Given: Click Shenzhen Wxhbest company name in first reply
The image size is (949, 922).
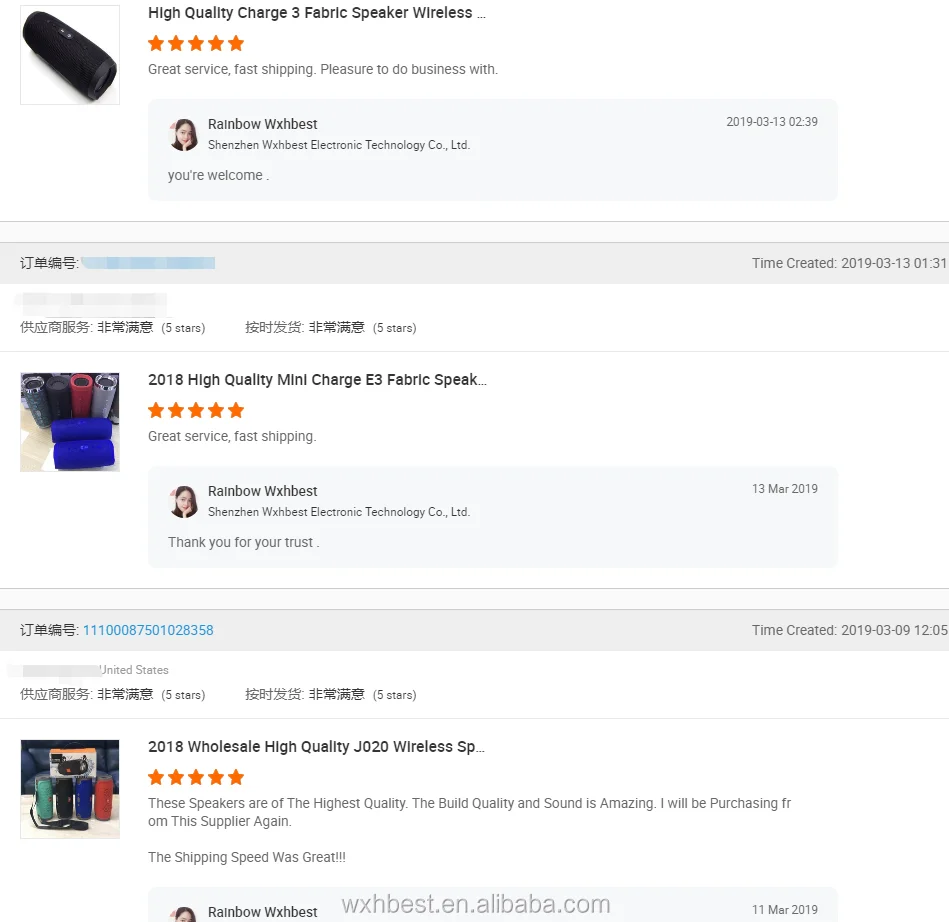Looking at the screenshot, I should (339, 145).
